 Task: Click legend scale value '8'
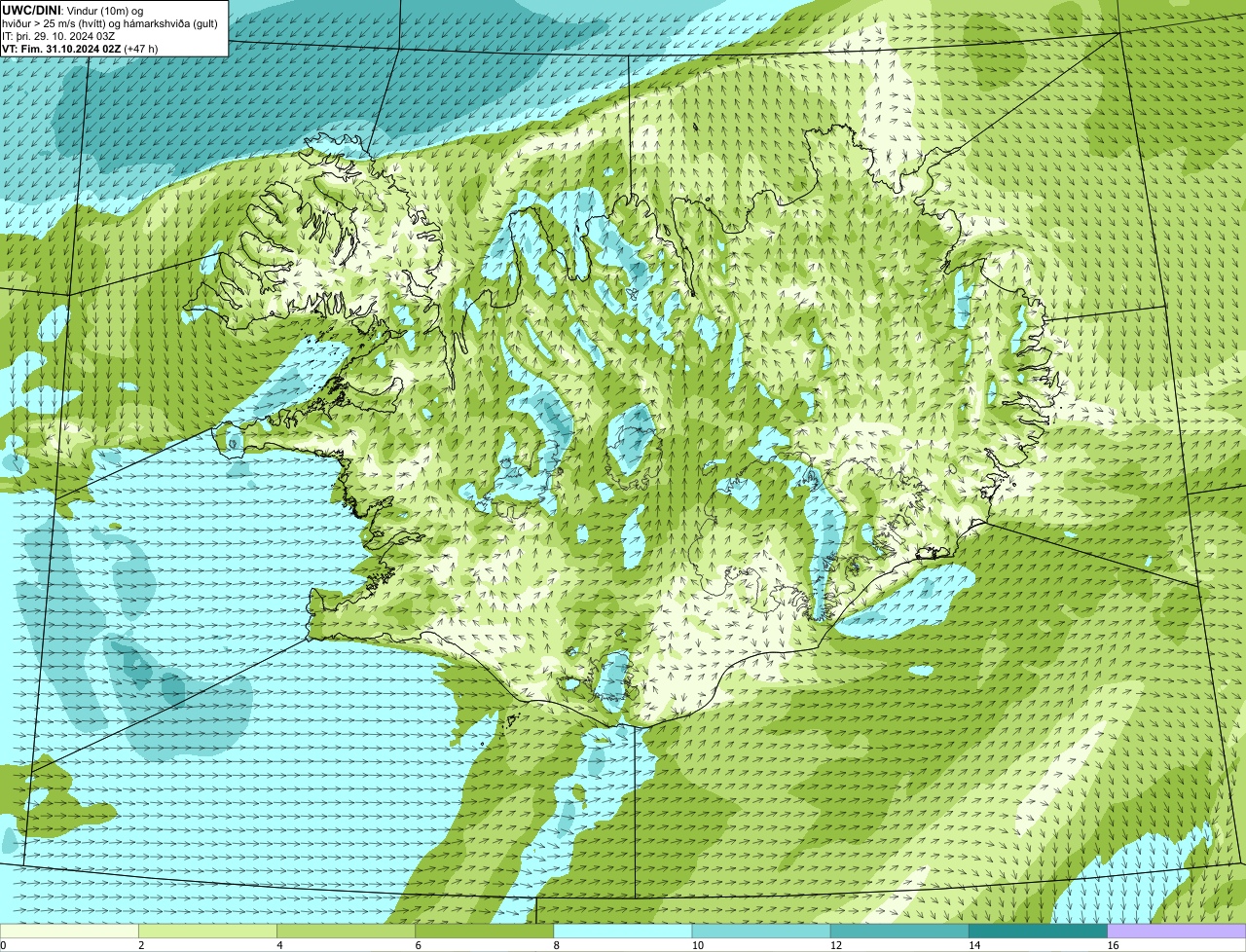click(556, 945)
